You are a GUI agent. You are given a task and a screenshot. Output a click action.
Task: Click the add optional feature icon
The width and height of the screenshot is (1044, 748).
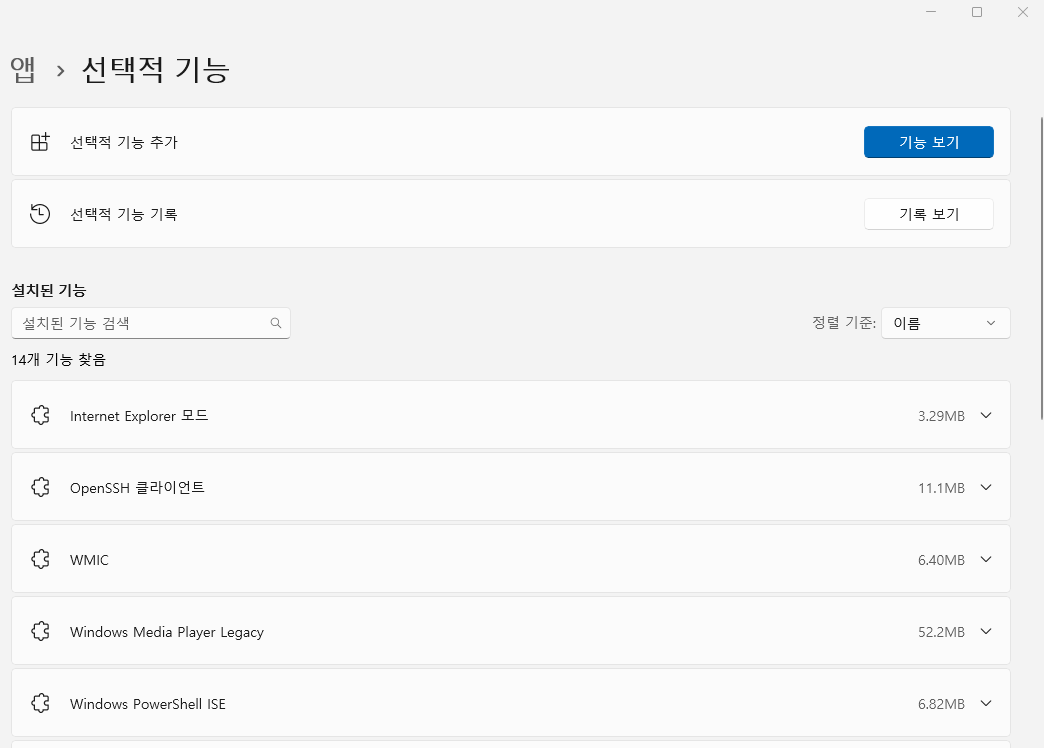pos(40,141)
